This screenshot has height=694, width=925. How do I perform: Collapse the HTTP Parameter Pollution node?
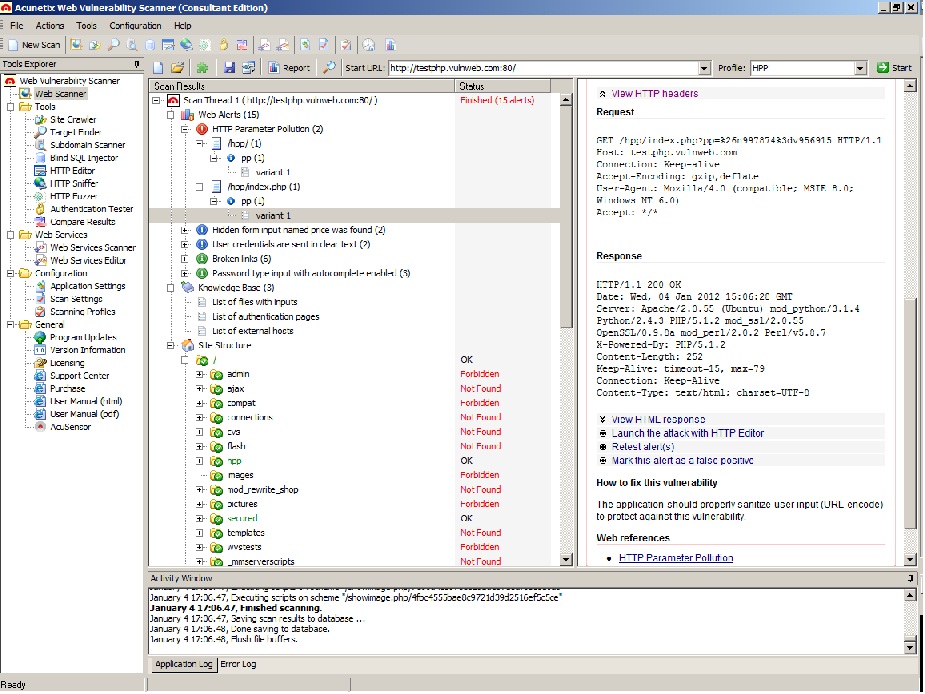click(x=185, y=129)
